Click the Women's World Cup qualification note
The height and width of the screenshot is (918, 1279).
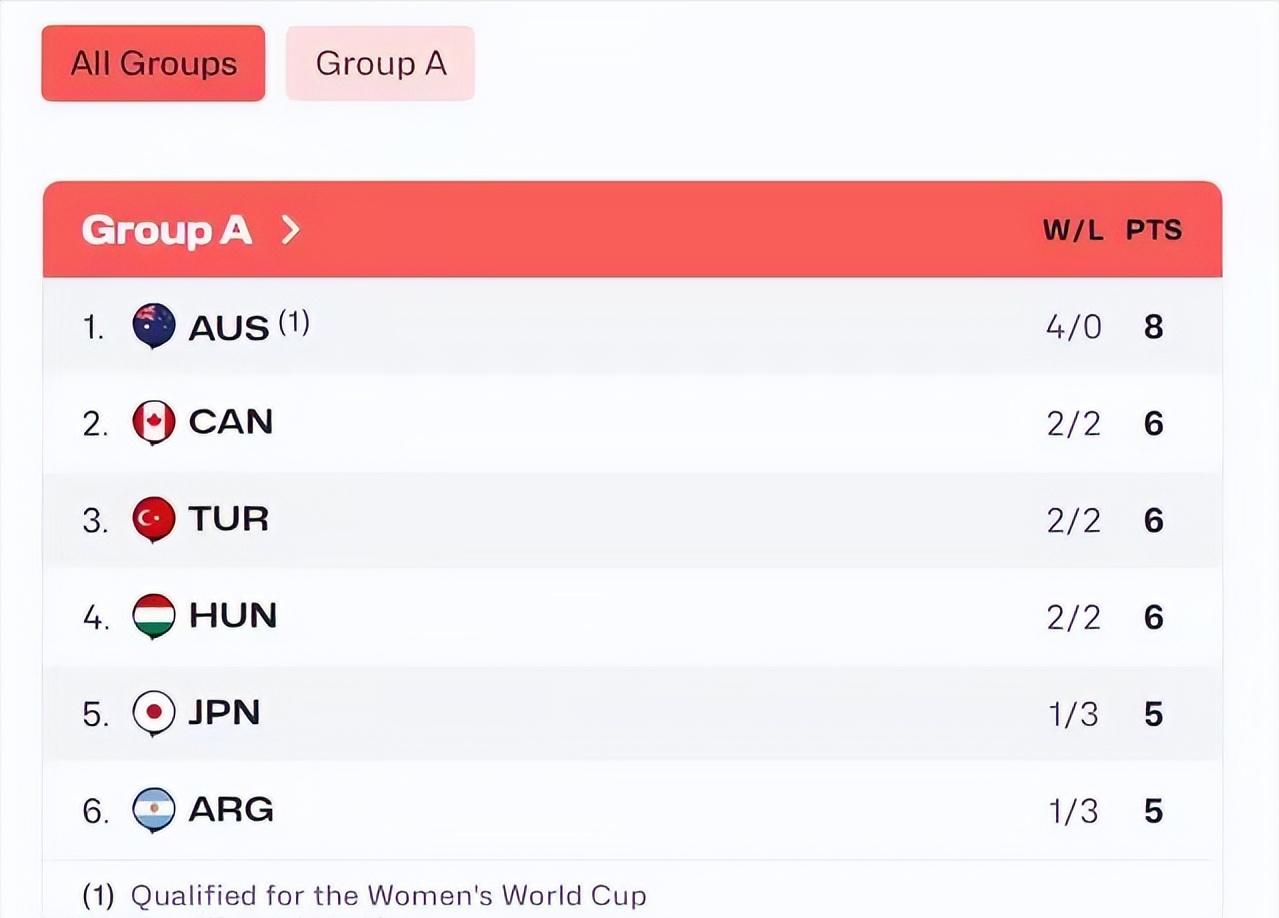[x=388, y=895]
